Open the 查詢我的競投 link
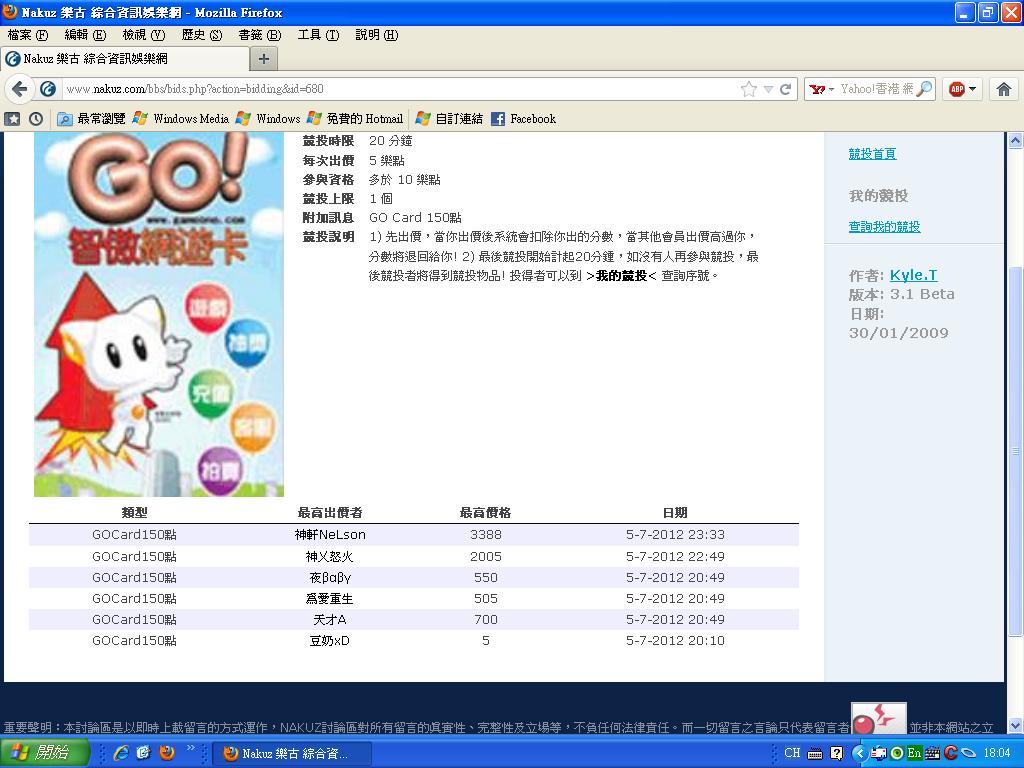Screen dimensions: 1024x768 884,227
